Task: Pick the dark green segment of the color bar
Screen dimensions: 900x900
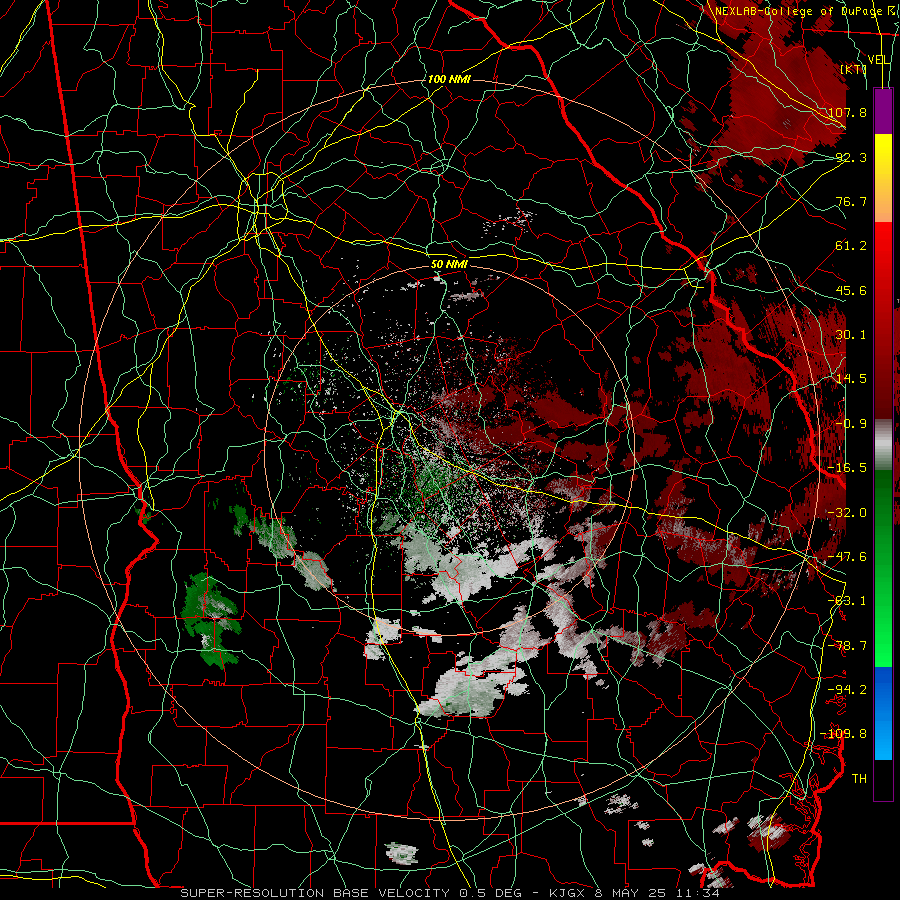Action: coord(883,496)
